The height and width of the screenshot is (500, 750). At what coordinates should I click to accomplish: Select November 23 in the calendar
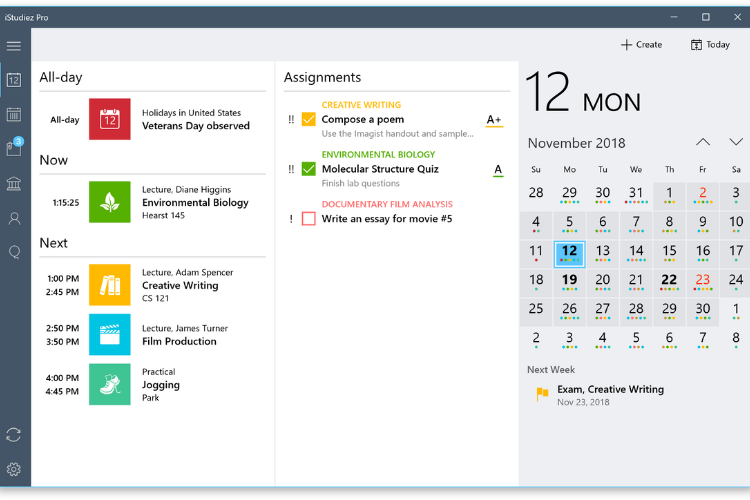703,282
